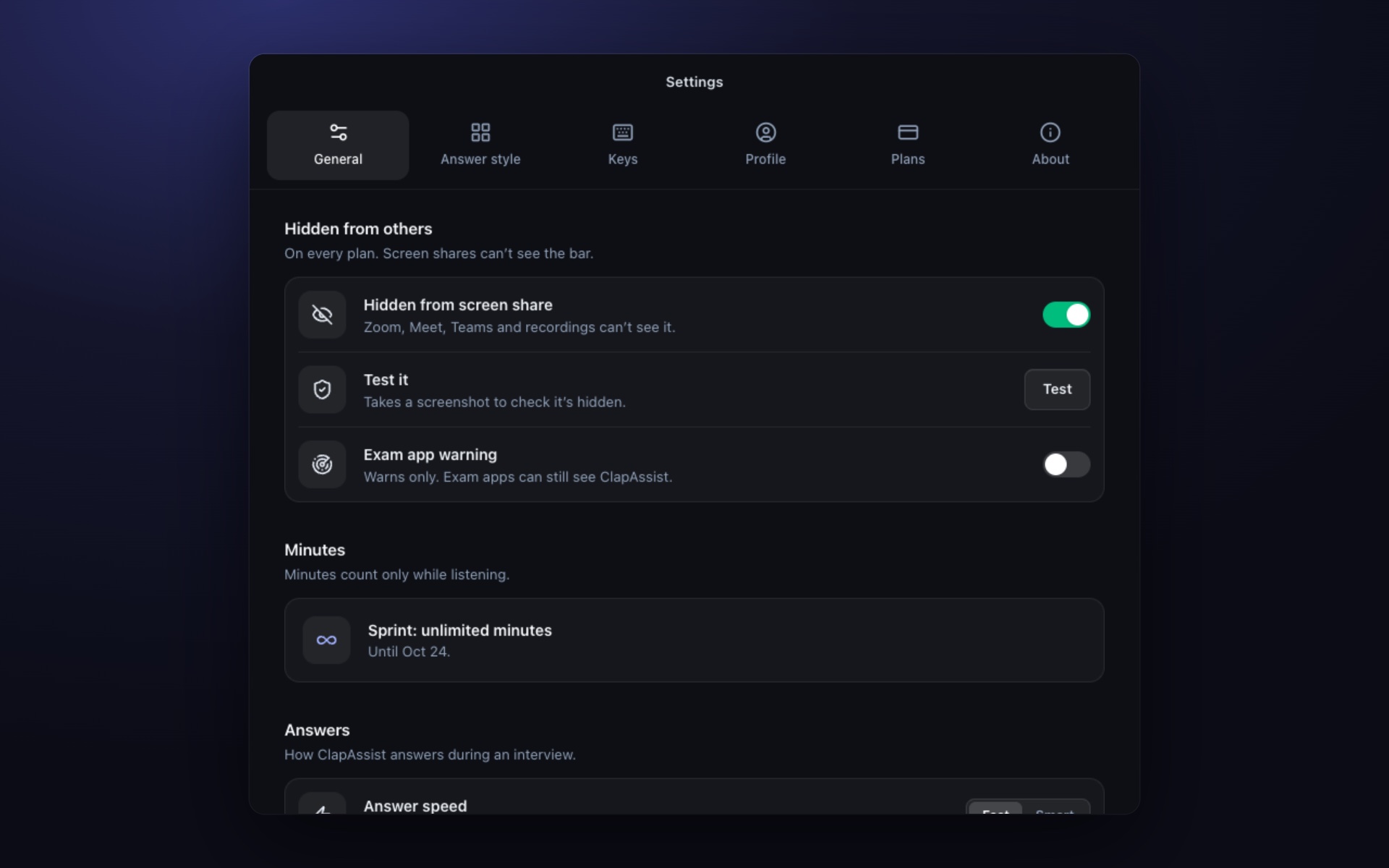
Task: Click the radar icon for Exam app warning
Action: (322, 464)
